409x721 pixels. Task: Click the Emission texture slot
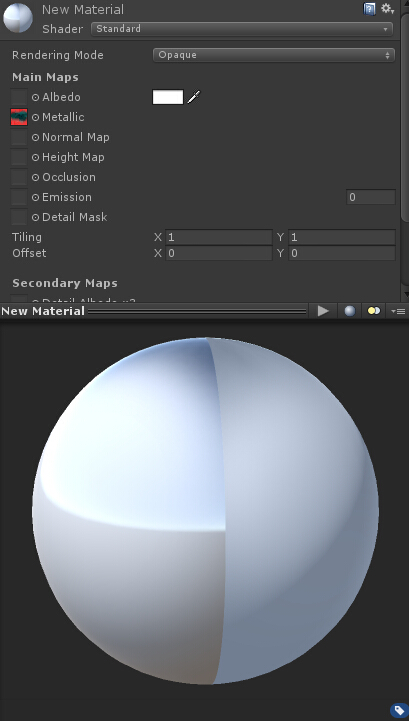(x=19, y=197)
